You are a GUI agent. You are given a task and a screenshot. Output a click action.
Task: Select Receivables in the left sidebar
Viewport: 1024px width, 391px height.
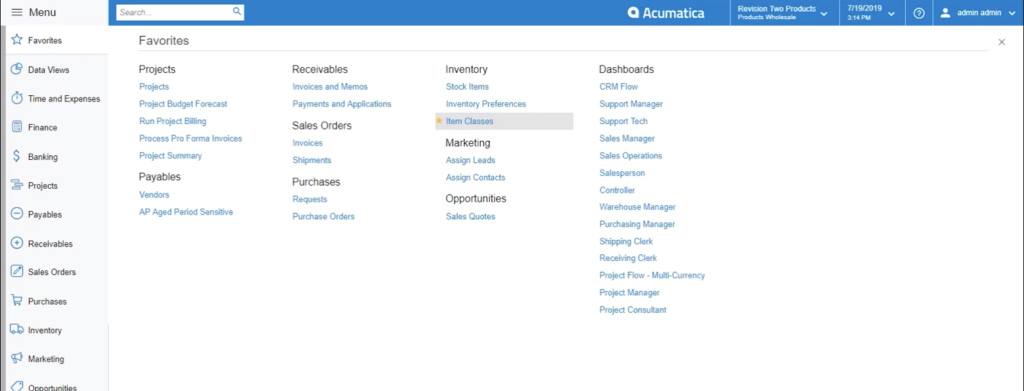point(50,243)
